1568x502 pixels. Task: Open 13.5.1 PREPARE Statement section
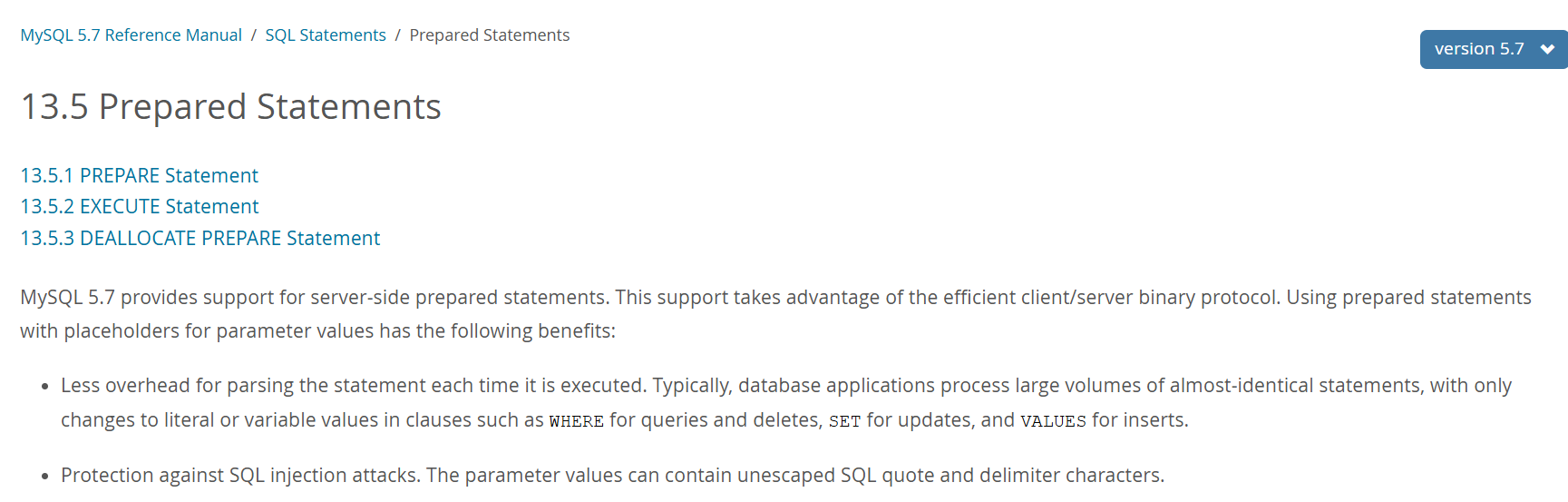pos(139,175)
